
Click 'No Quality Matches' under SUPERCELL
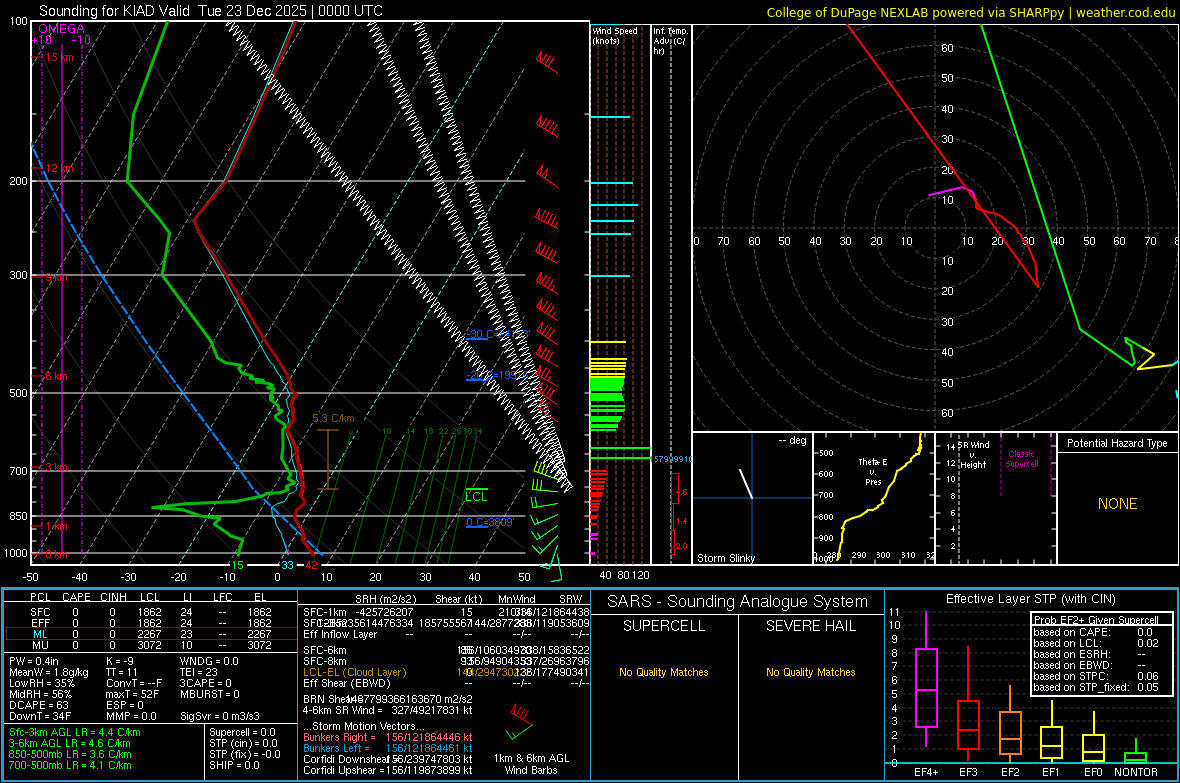click(x=664, y=672)
